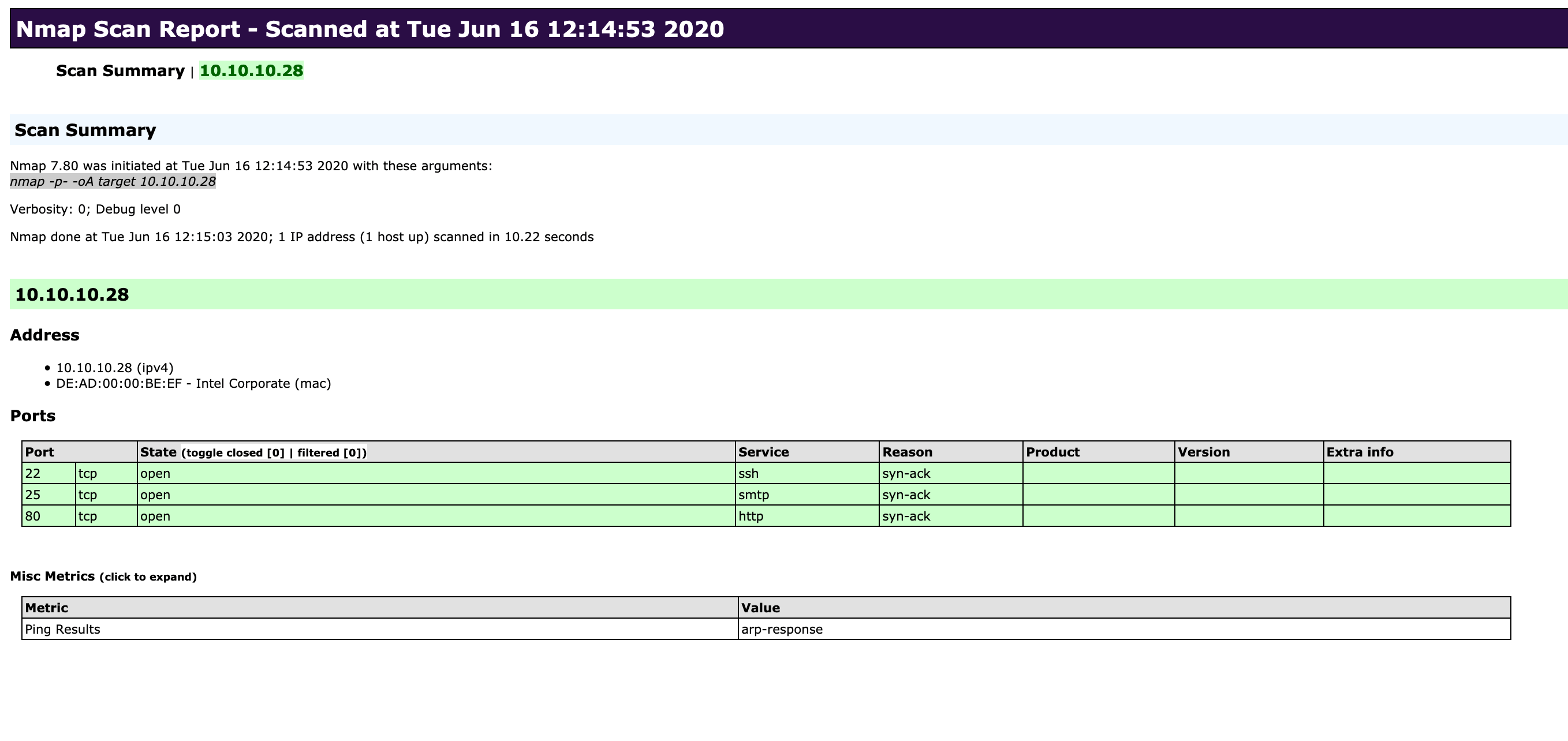Click the Scan Summary navigation link
Viewport: 1568px width, 741px height.
pyautogui.click(x=120, y=70)
